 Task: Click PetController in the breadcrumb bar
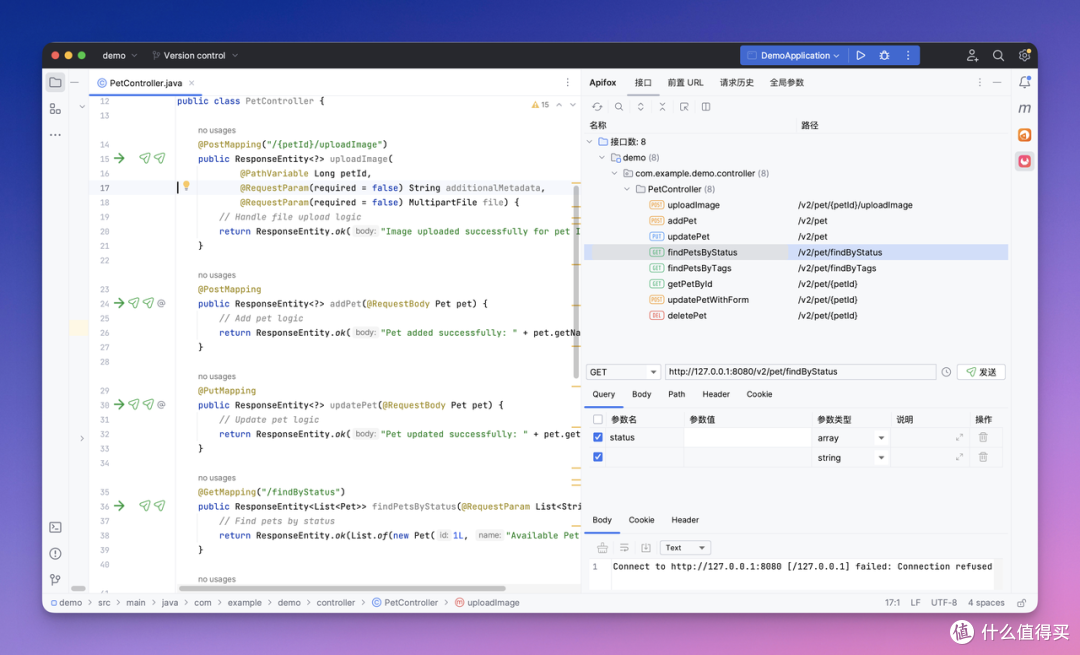tap(405, 603)
